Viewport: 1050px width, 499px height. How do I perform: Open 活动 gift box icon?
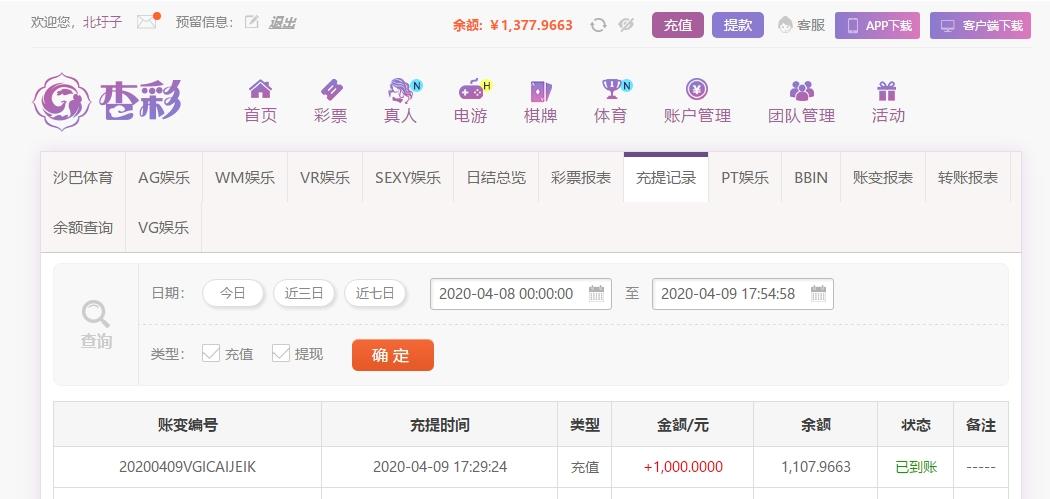click(887, 90)
